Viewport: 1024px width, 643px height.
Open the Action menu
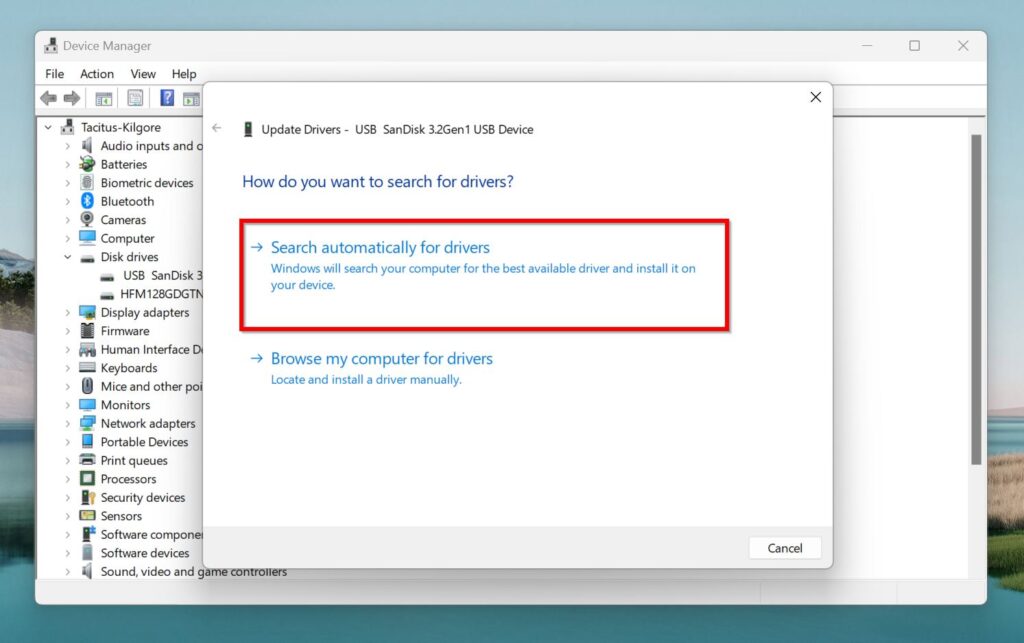(96, 73)
